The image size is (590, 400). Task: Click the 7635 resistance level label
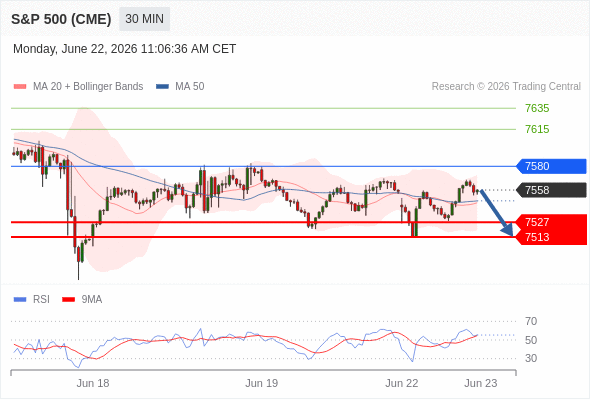pos(537,108)
